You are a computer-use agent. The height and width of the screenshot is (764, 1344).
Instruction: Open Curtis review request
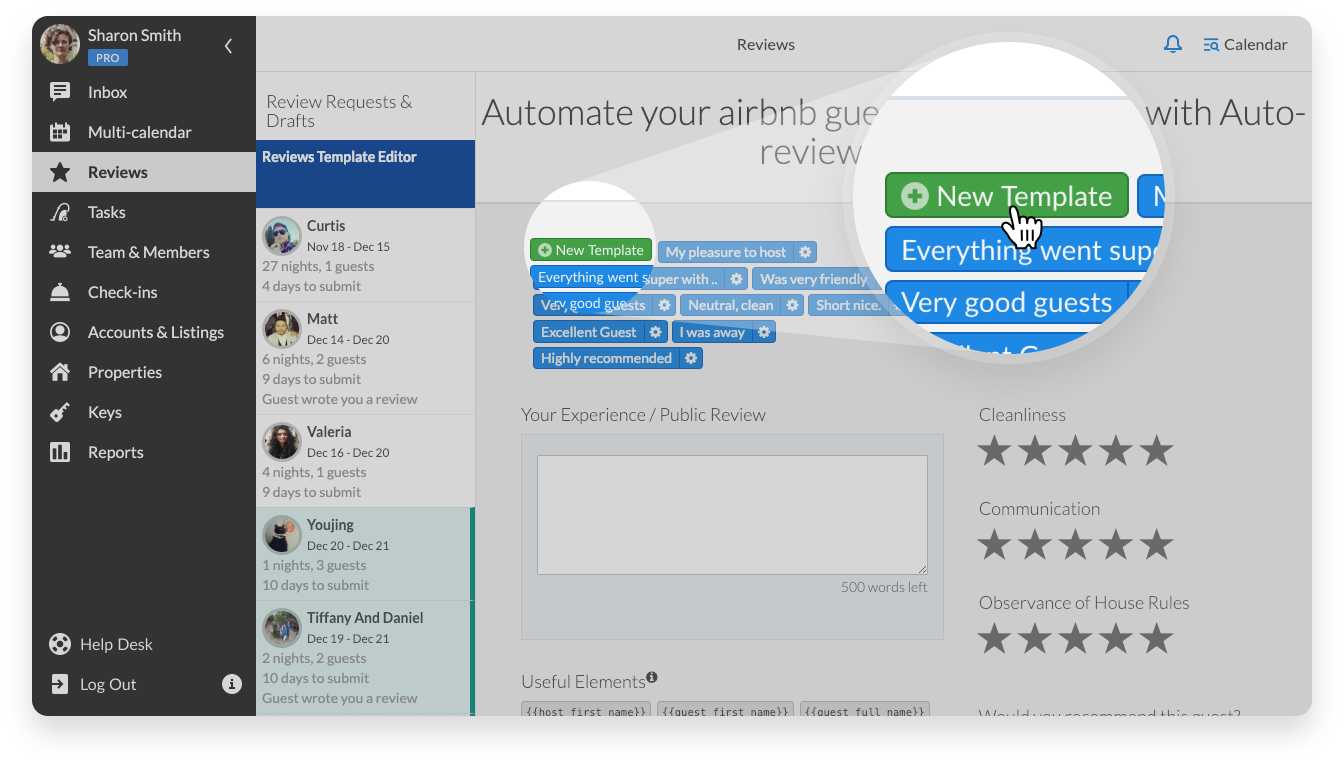[365, 255]
